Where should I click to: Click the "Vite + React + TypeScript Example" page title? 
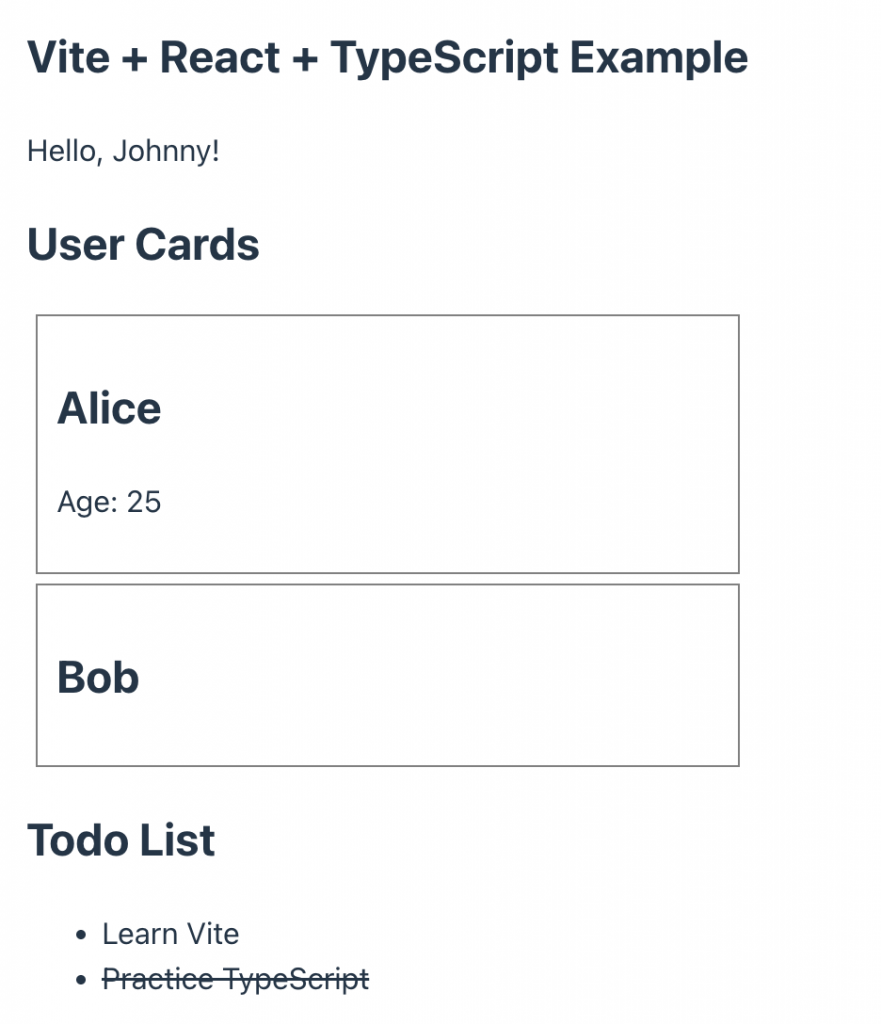tap(387, 58)
